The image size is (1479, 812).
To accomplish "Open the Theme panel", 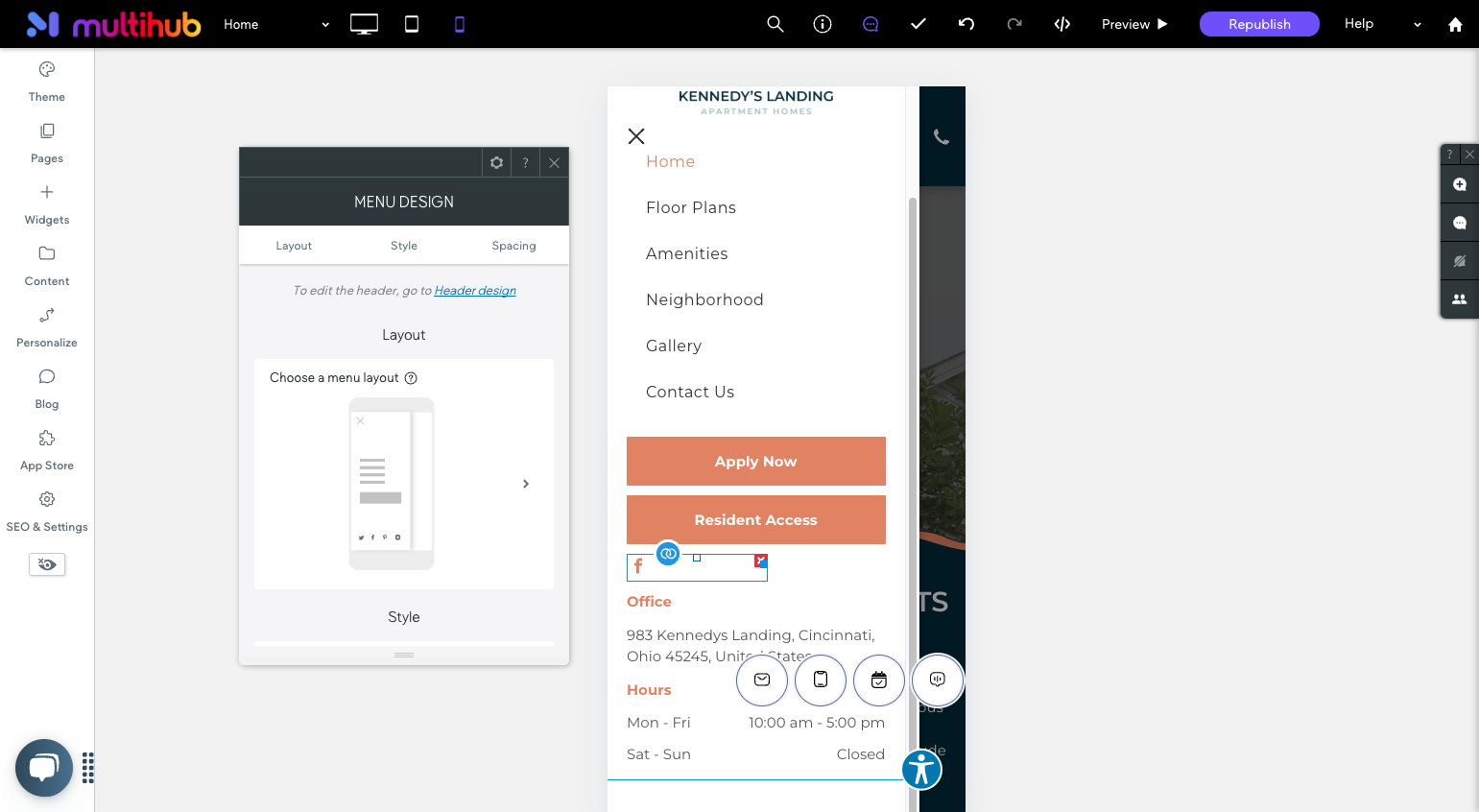I will tap(47, 82).
